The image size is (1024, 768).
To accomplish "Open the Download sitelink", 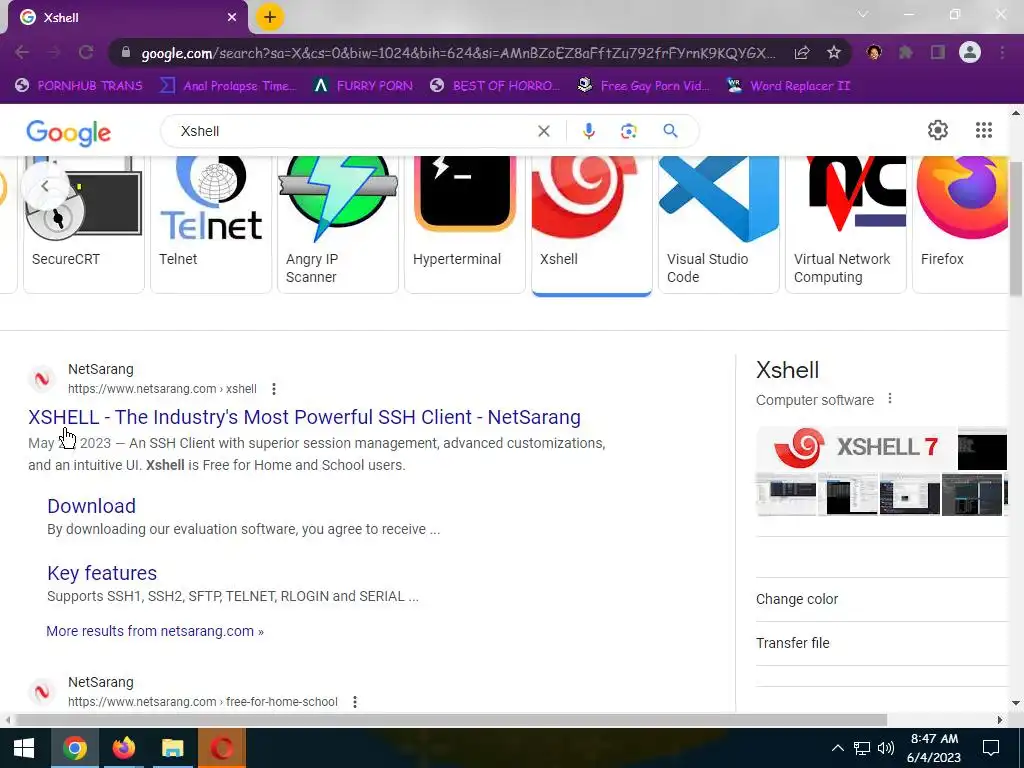I will (x=91, y=506).
